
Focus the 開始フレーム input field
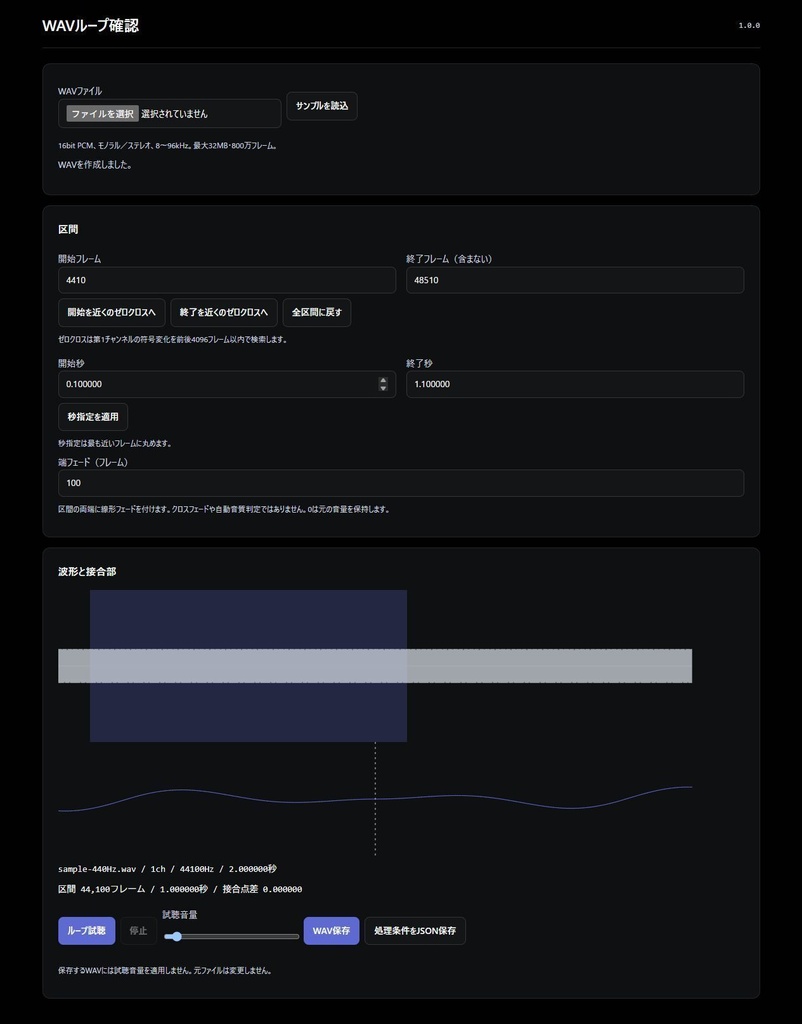pyautogui.click(x=227, y=280)
